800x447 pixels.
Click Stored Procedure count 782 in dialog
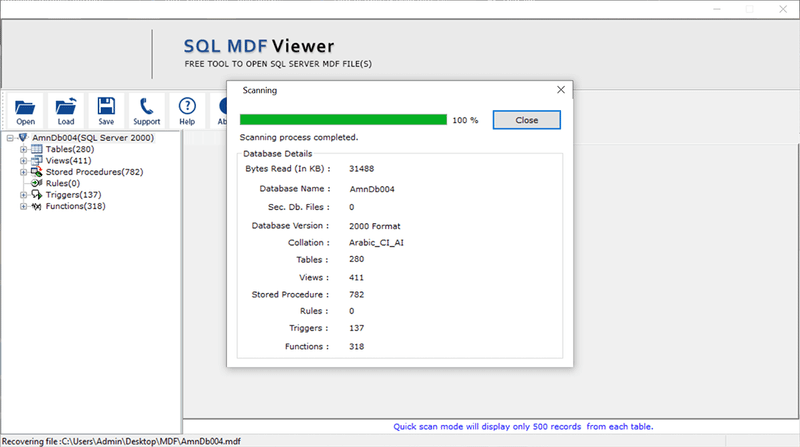pyautogui.click(x=357, y=294)
